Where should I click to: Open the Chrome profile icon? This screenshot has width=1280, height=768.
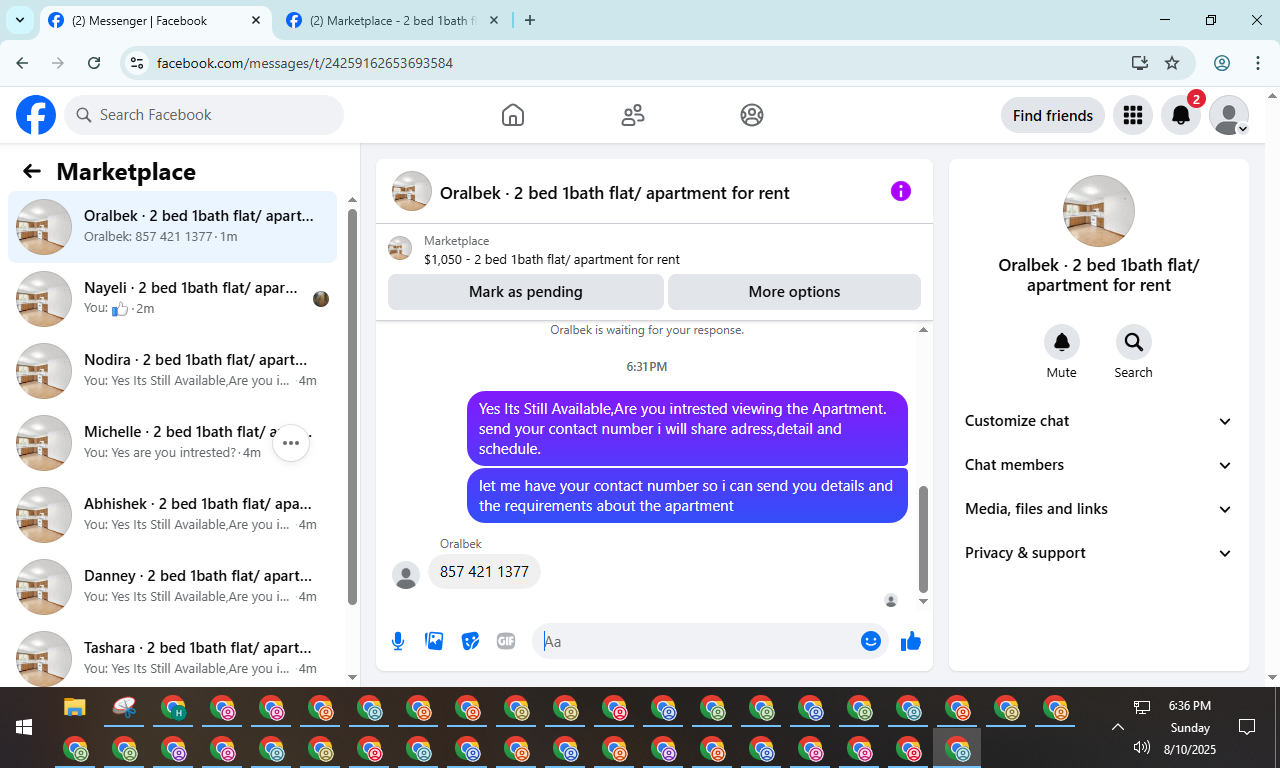click(1222, 63)
